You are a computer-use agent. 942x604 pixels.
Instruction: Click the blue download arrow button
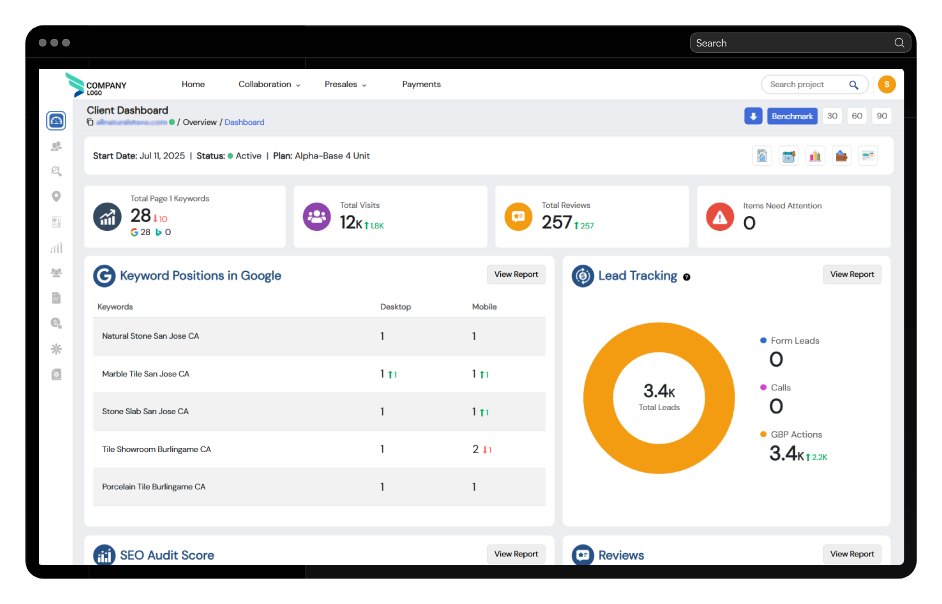(x=753, y=116)
